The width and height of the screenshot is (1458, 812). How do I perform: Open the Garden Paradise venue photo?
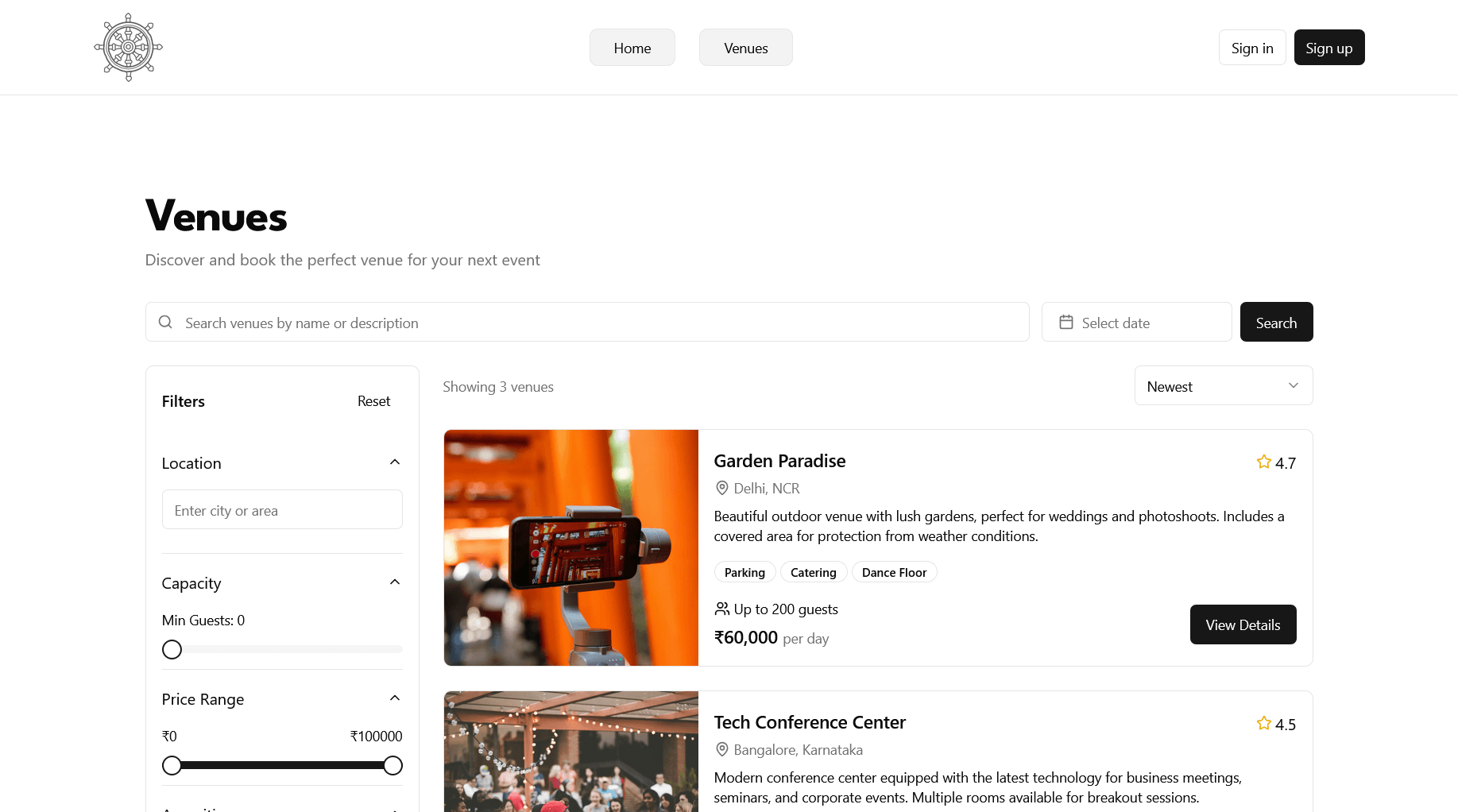pos(571,547)
